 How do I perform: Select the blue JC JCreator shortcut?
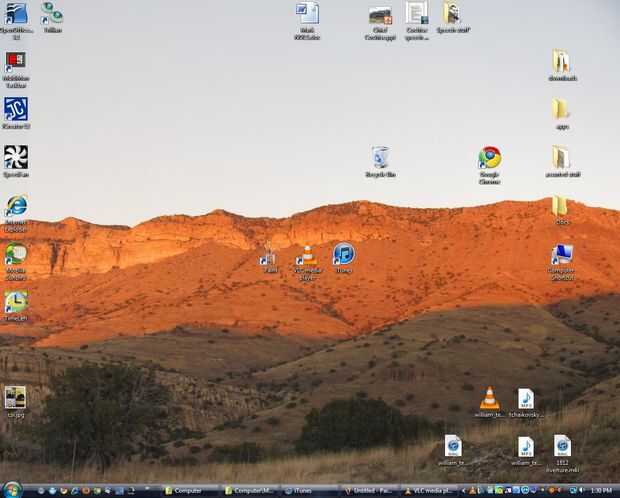[x=16, y=113]
